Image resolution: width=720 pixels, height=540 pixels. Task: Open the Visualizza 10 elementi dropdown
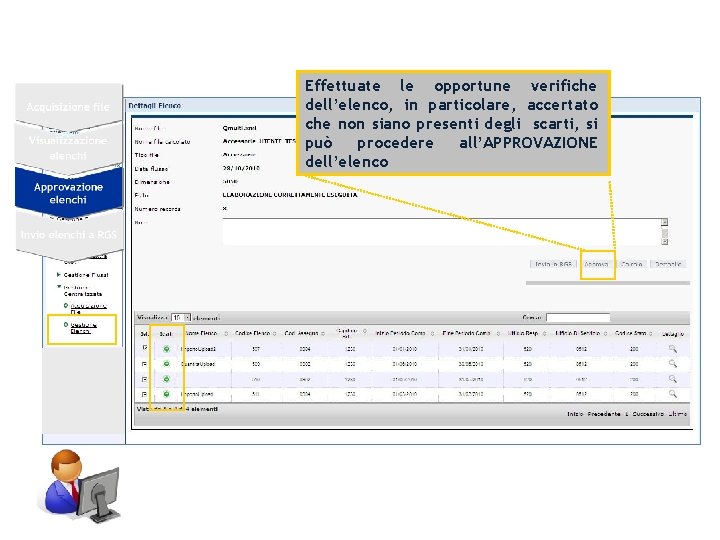[180, 317]
